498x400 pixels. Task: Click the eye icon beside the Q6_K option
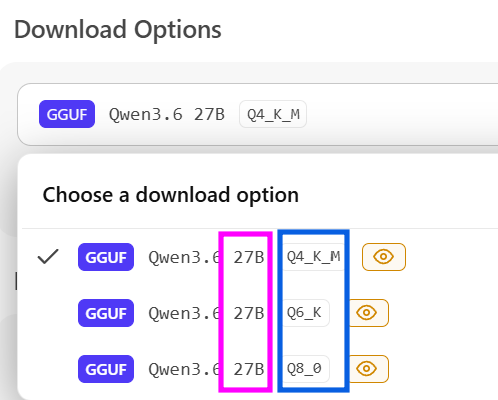pyautogui.click(x=368, y=313)
